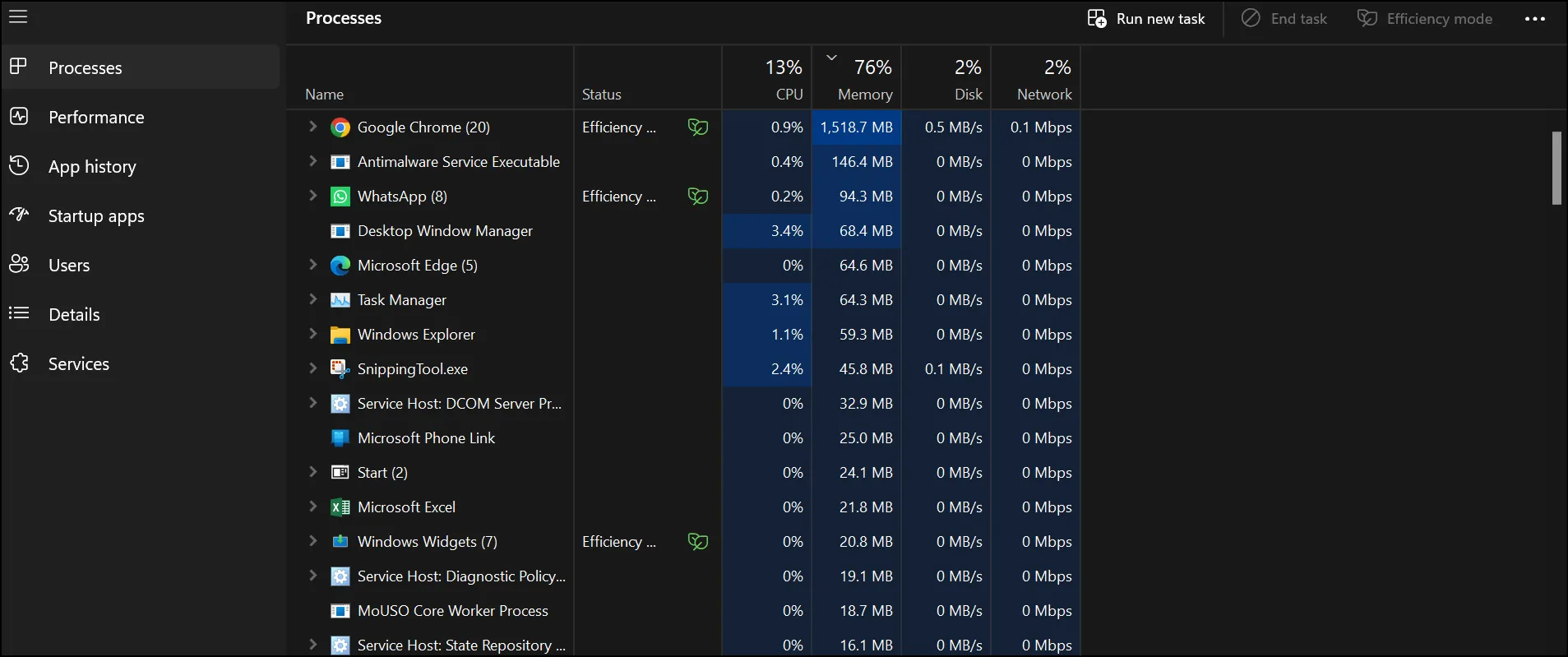Expand the SnippingTool.exe process group
Screen dimensions: 1568x657
pyautogui.click(x=312, y=368)
